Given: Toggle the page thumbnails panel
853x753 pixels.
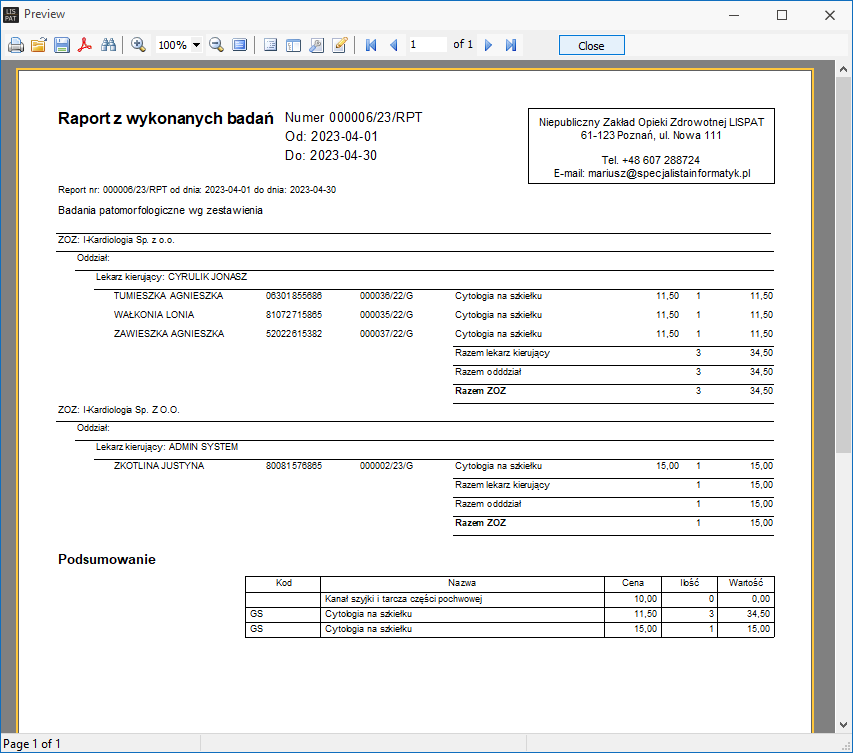Looking at the screenshot, I should click(x=293, y=45).
